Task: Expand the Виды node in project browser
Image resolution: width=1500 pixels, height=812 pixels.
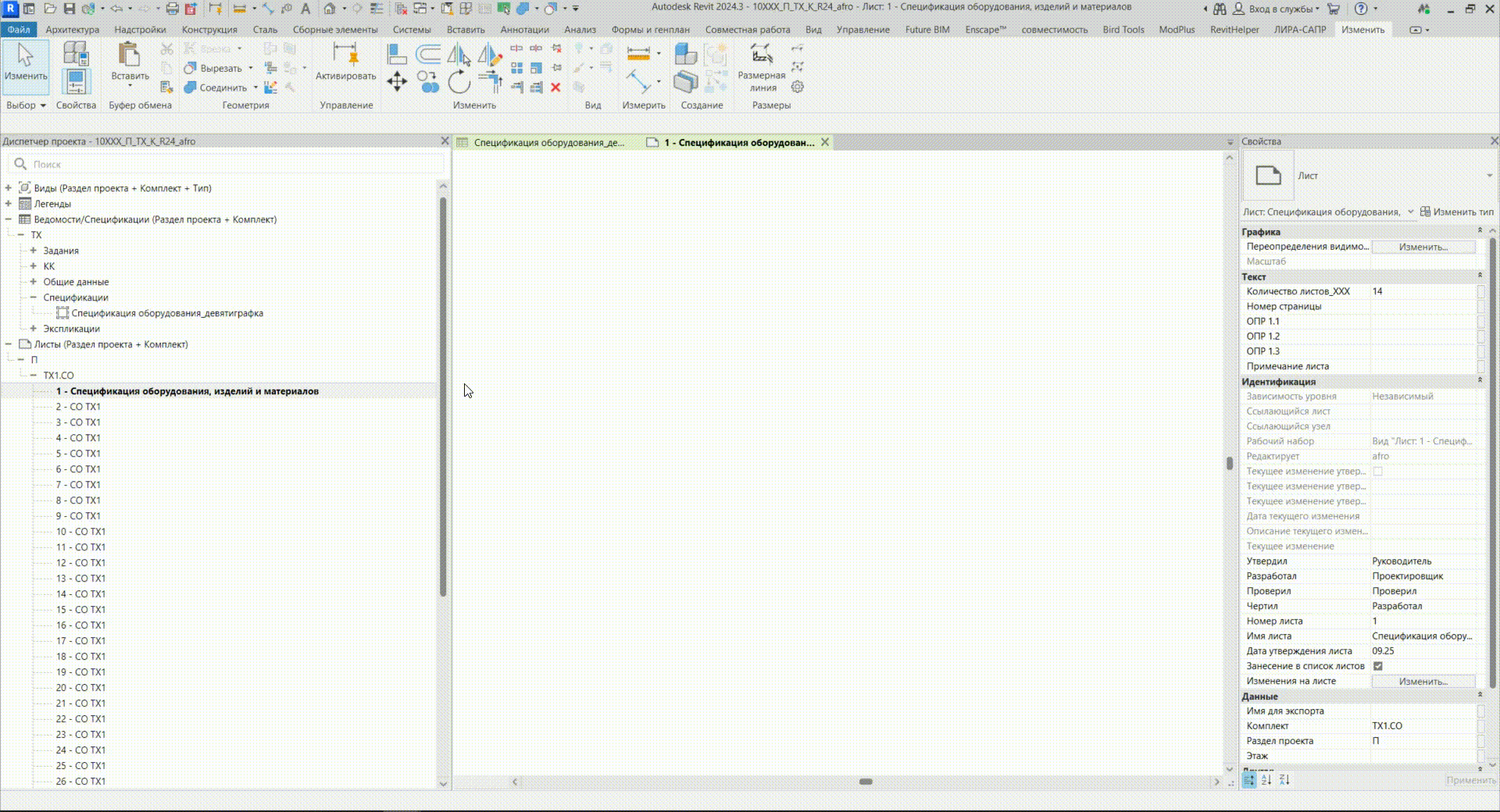Action: [9, 188]
